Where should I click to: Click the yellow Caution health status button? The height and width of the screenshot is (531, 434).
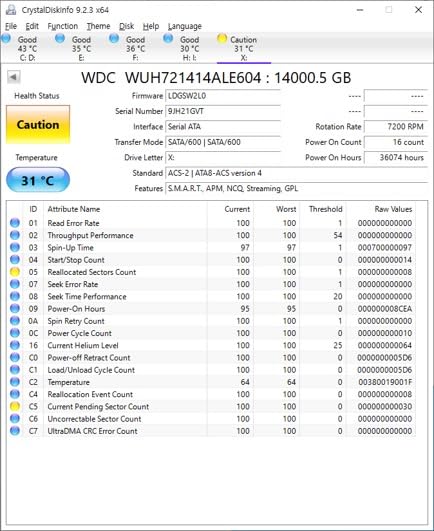tap(38, 124)
